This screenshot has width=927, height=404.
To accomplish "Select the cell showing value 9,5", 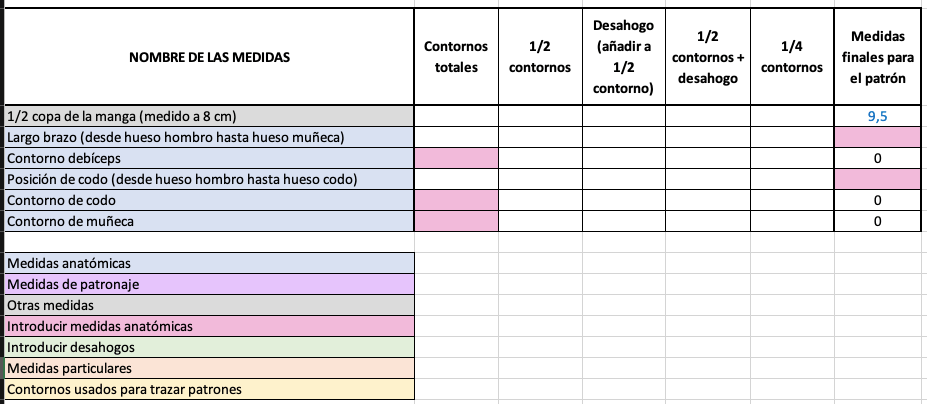I will pos(877,117).
